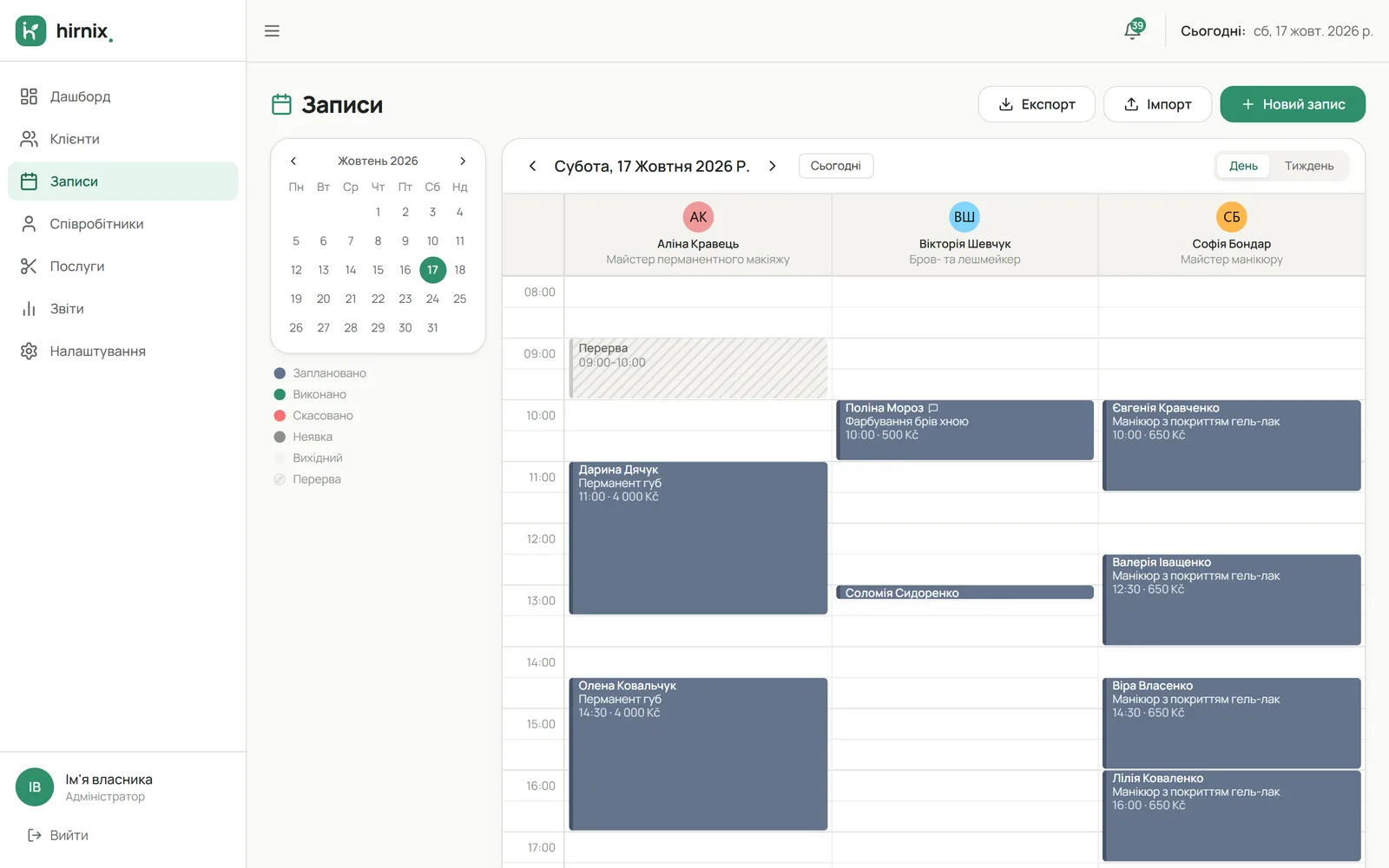Click the Заплановано legend color dot
Screen dimensions: 1389x868
(280, 373)
